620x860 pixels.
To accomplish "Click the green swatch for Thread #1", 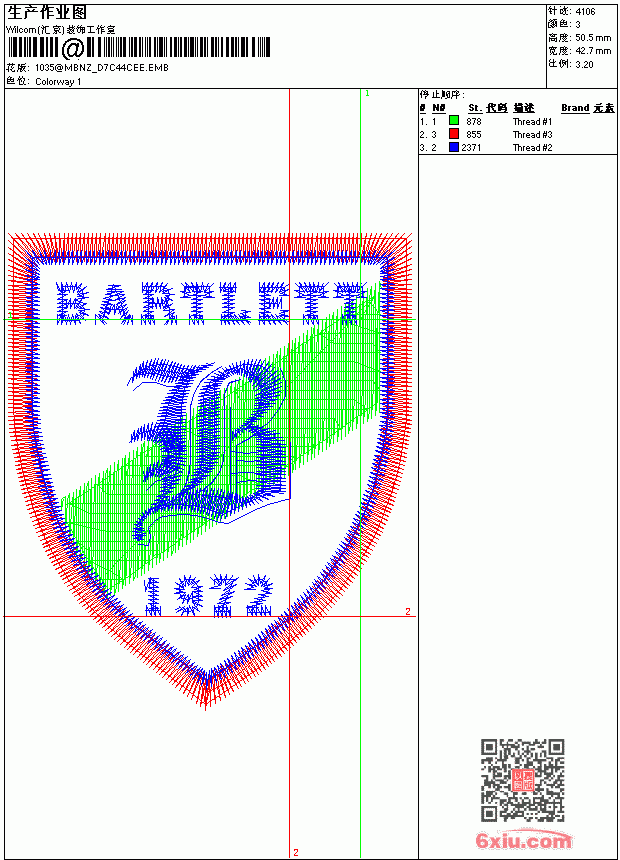I will click(454, 121).
